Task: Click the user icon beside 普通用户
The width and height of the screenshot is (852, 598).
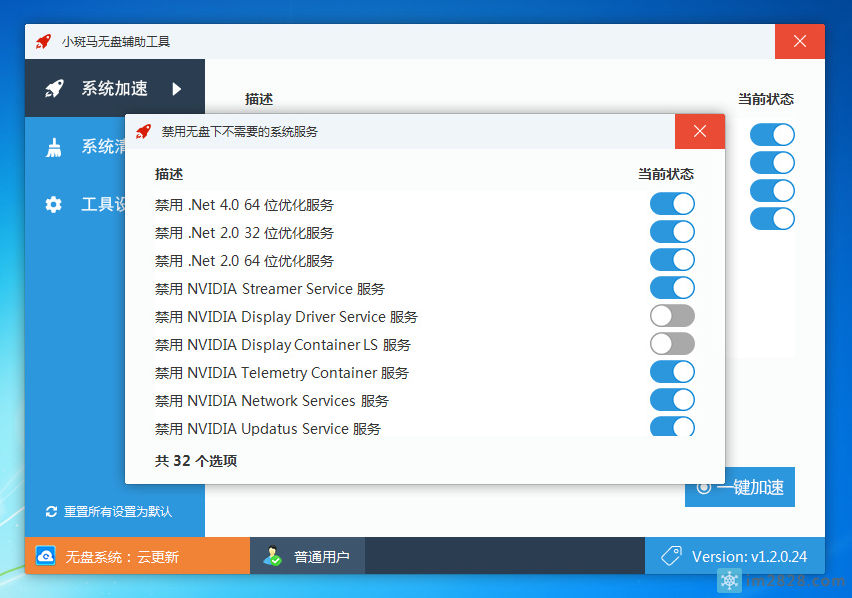Action: [272, 555]
